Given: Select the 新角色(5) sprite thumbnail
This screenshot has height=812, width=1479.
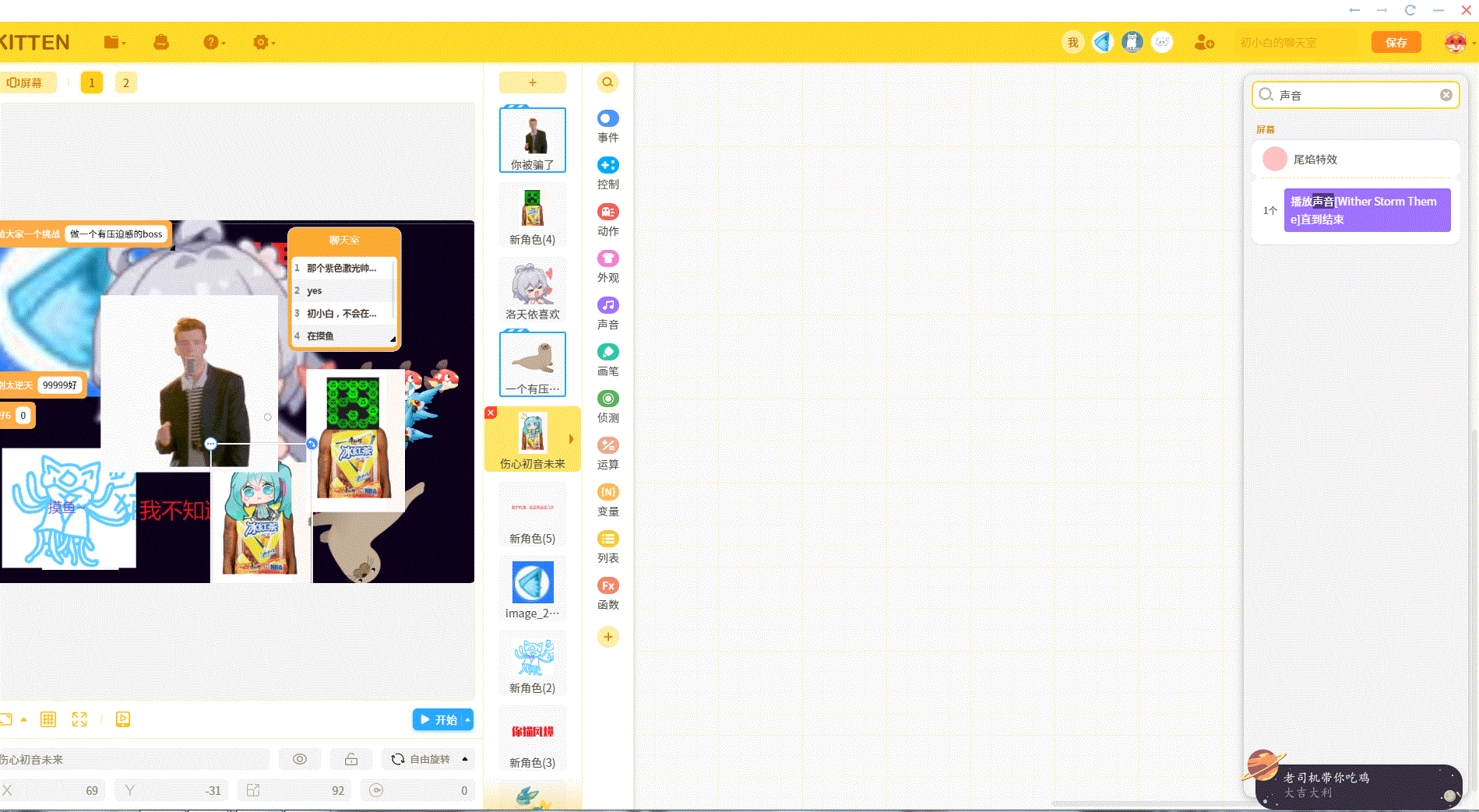Looking at the screenshot, I should (533, 515).
